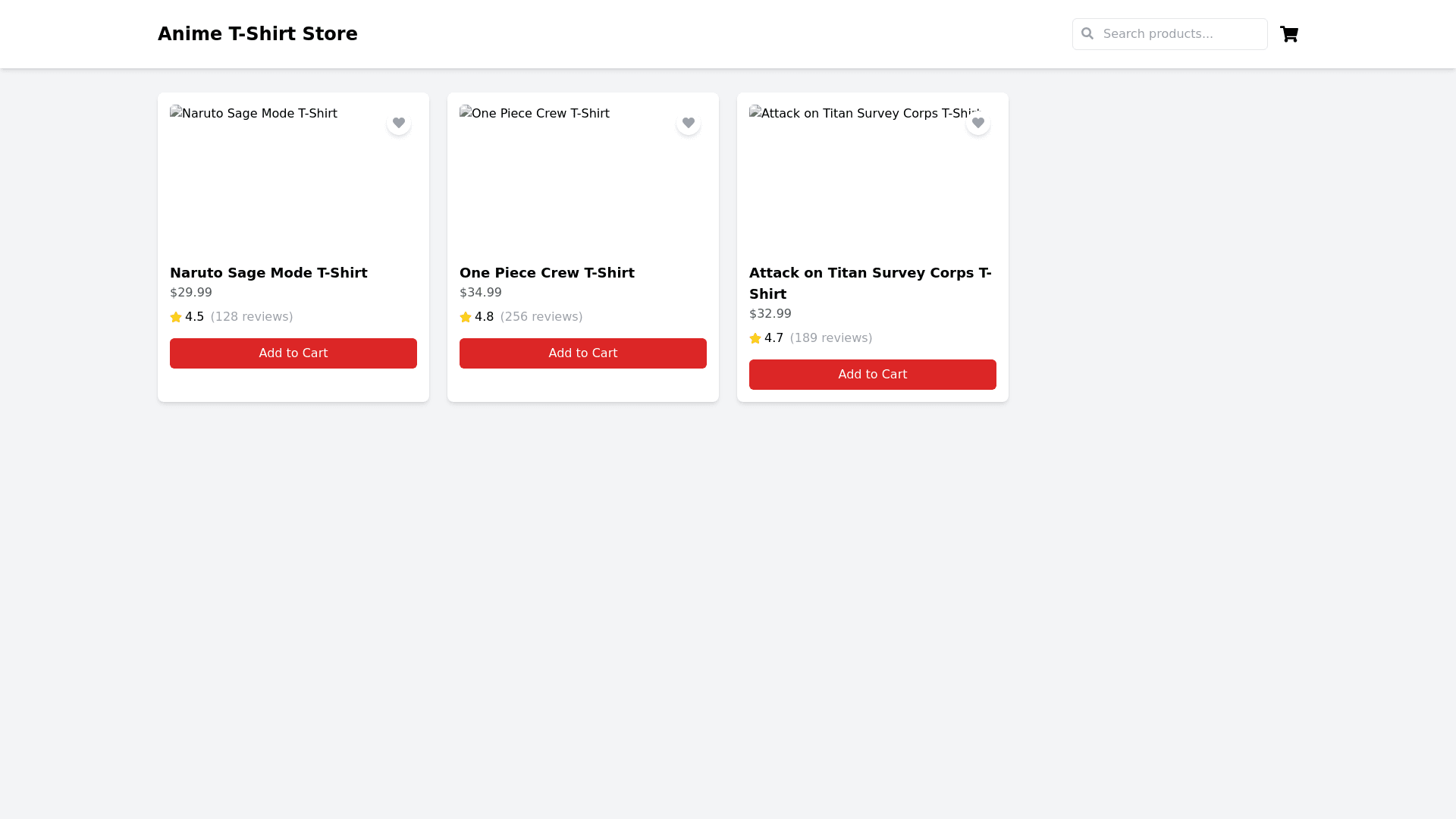Click the star rating on Naruto shirt

click(175, 317)
